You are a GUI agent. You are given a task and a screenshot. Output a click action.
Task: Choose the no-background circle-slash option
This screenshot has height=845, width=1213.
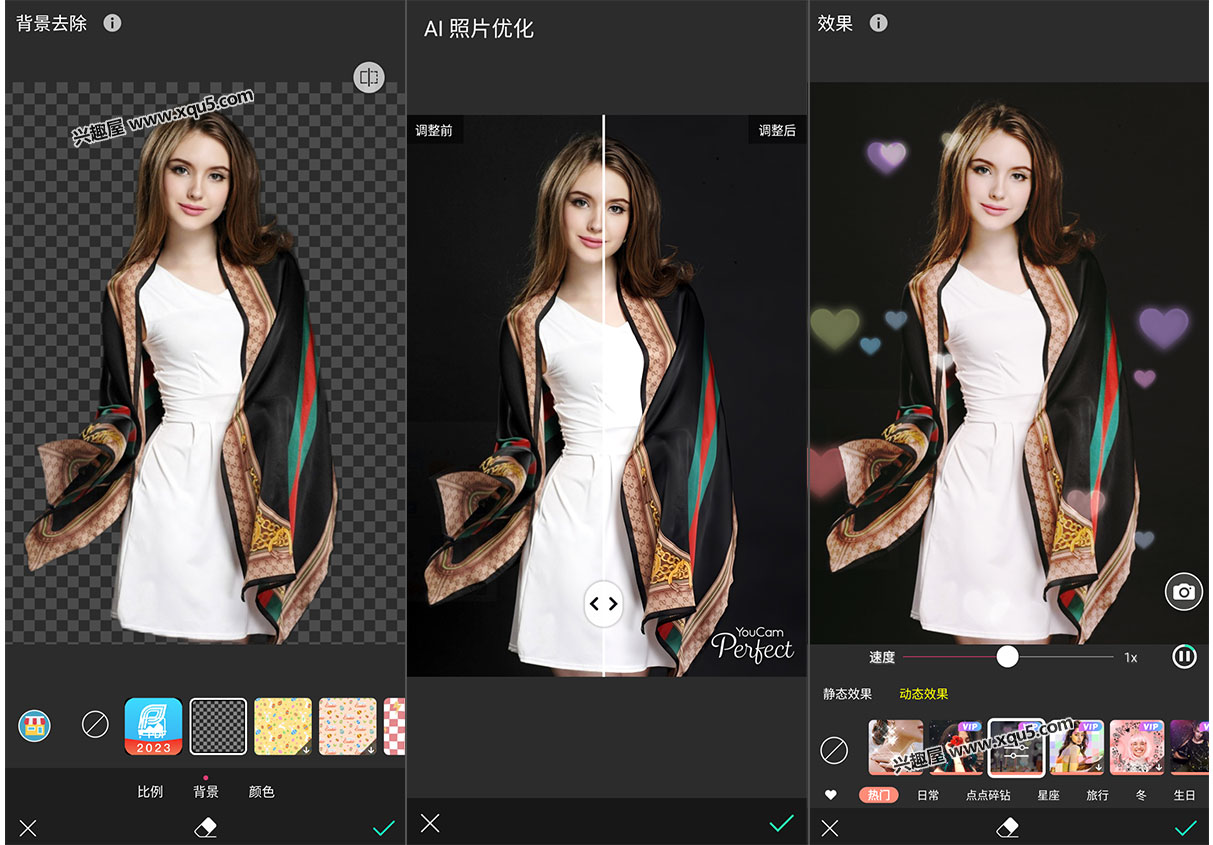pos(95,725)
